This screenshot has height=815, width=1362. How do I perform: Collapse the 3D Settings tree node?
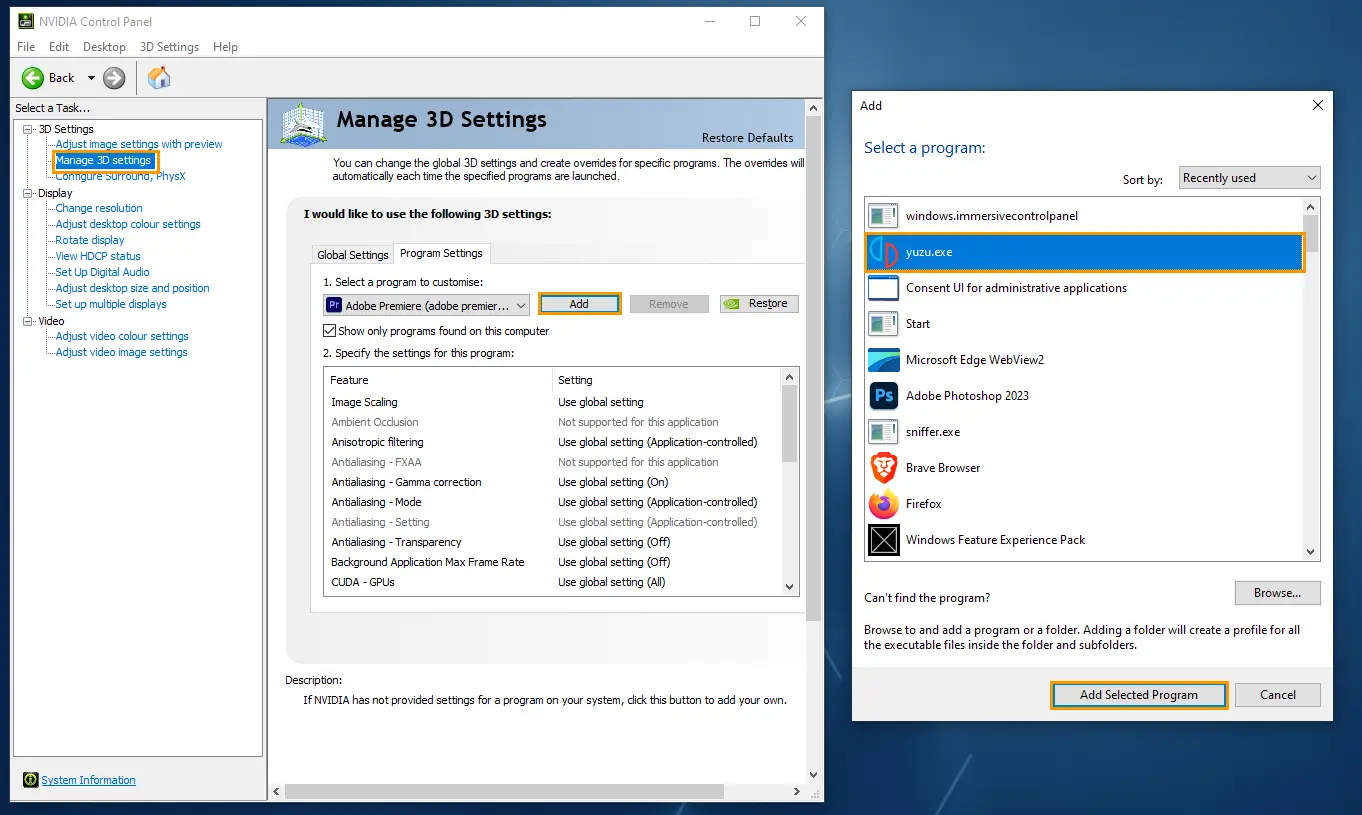tap(28, 129)
